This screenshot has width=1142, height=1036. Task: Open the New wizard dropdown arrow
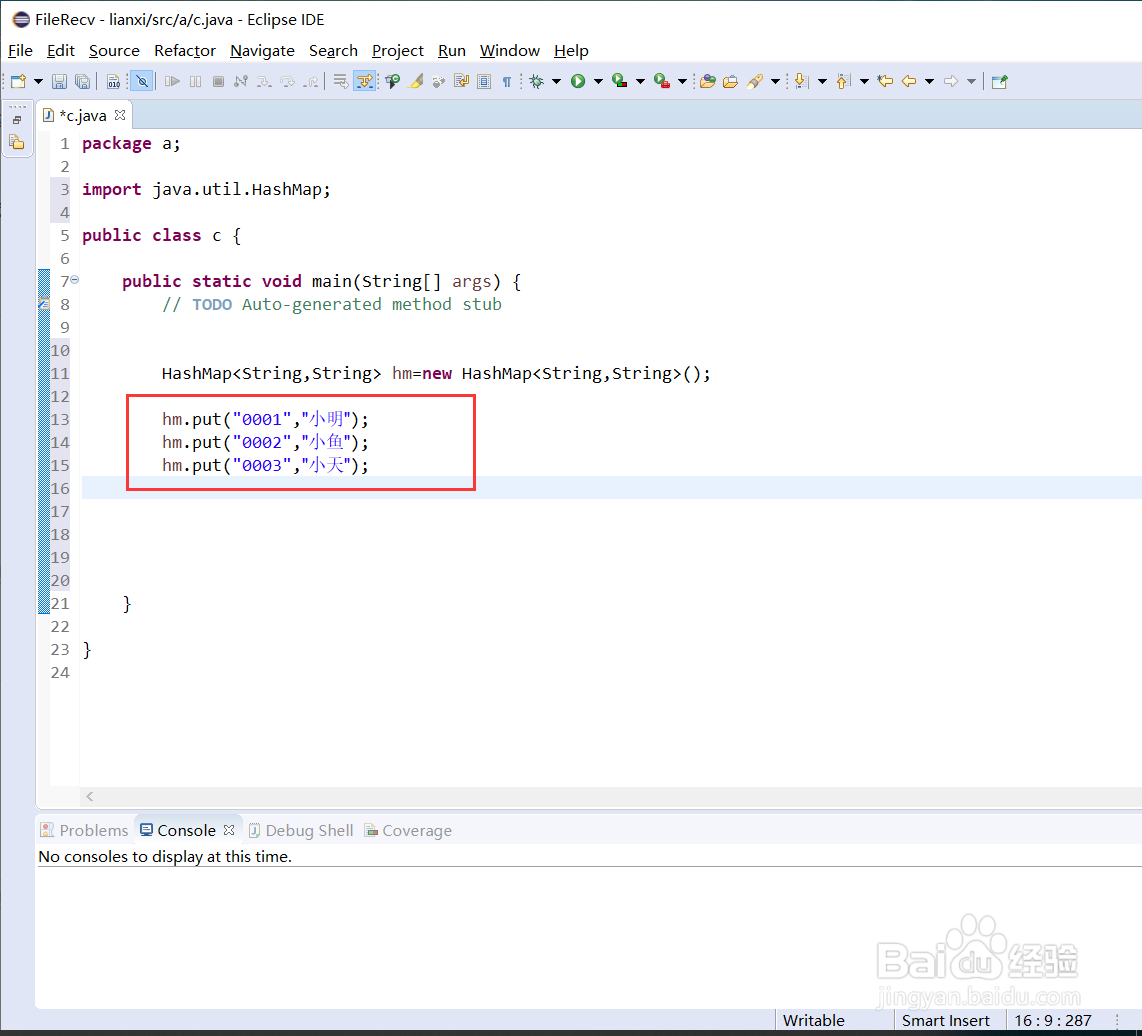click(39, 82)
